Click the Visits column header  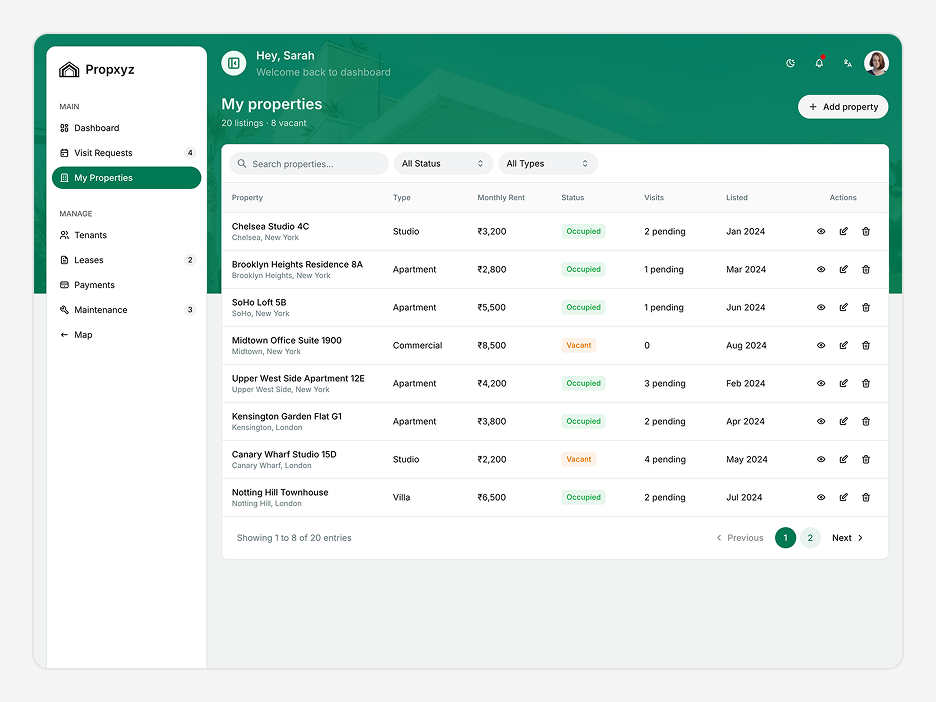654,198
